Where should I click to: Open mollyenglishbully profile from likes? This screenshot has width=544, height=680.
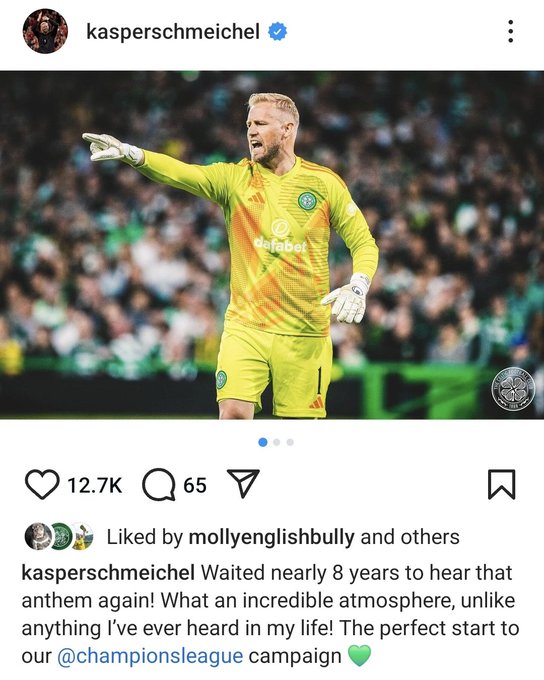[272, 537]
